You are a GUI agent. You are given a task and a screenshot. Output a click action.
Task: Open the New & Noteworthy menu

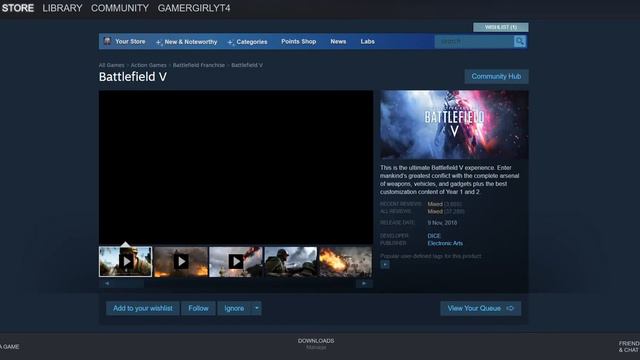tap(191, 42)
